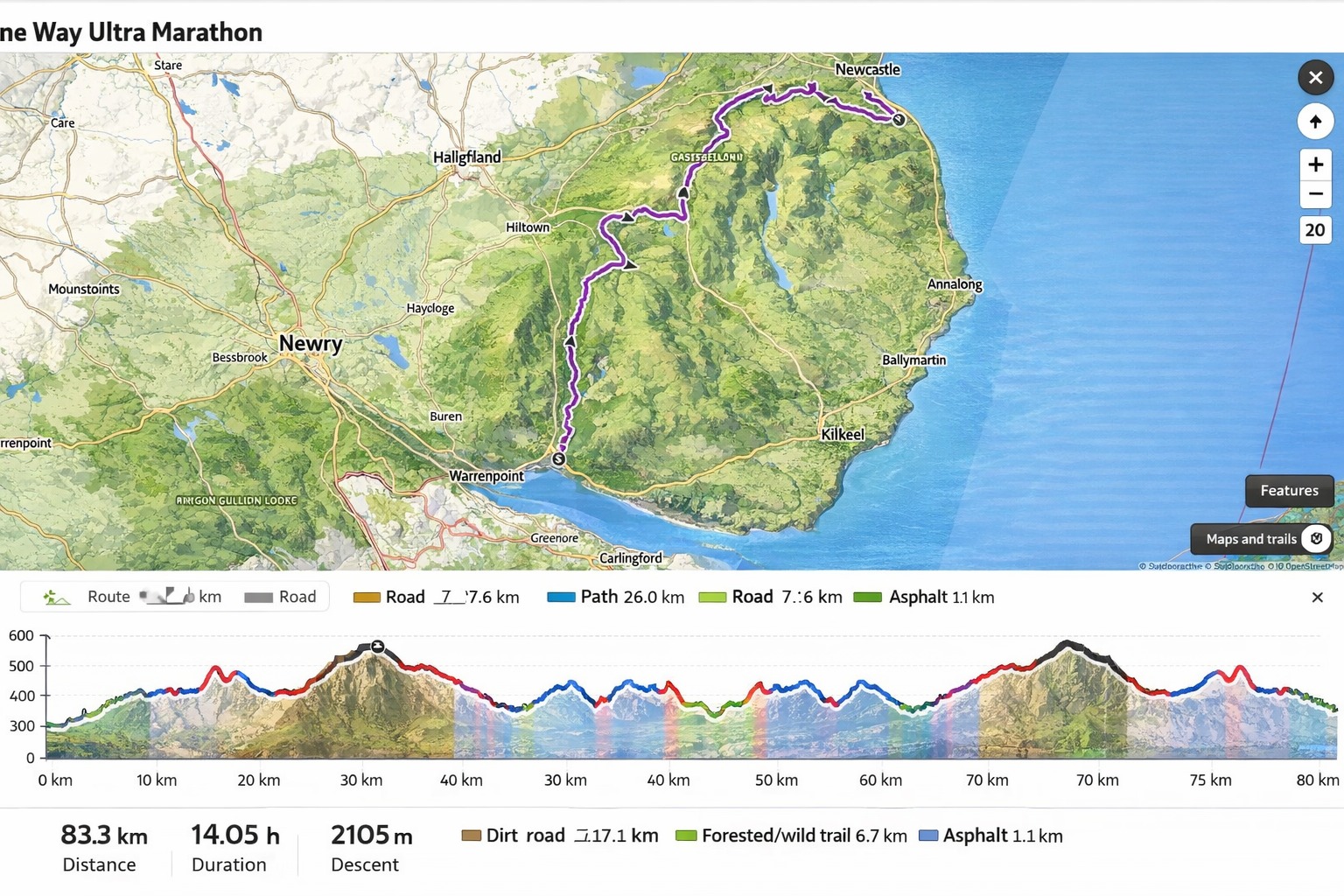Viewport: 1344px width, 896px height.
Task: Close the map with the dark round X button
Action: click(1315, 78)
